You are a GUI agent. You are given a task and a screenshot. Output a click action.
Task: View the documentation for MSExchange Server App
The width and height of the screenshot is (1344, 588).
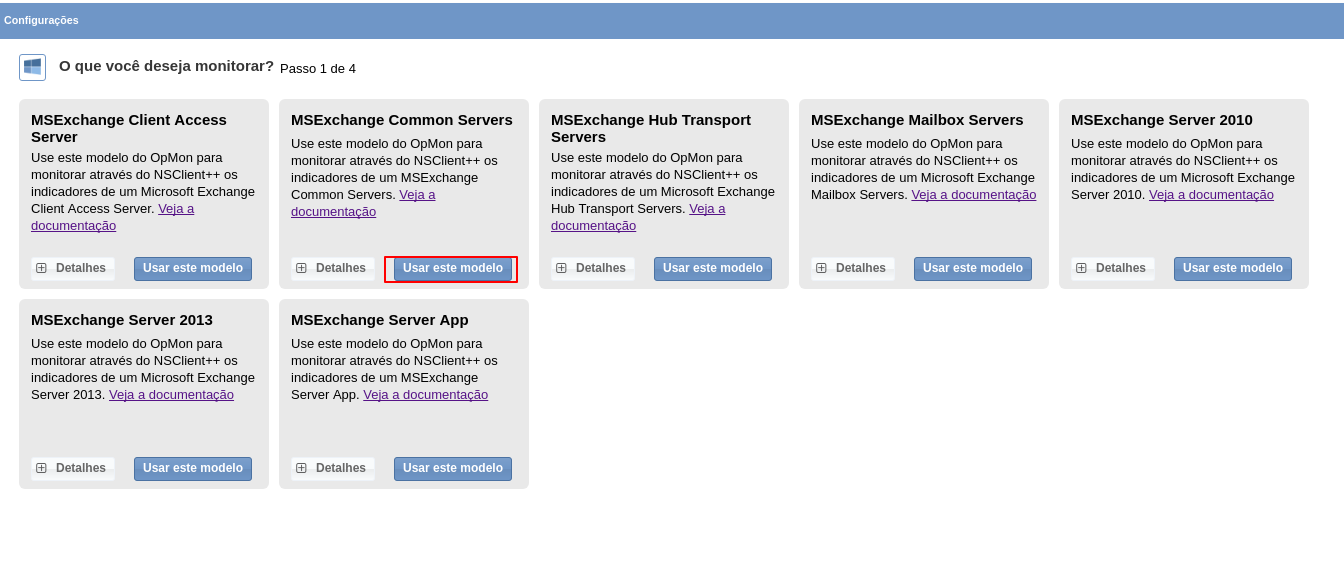point(425,395)
